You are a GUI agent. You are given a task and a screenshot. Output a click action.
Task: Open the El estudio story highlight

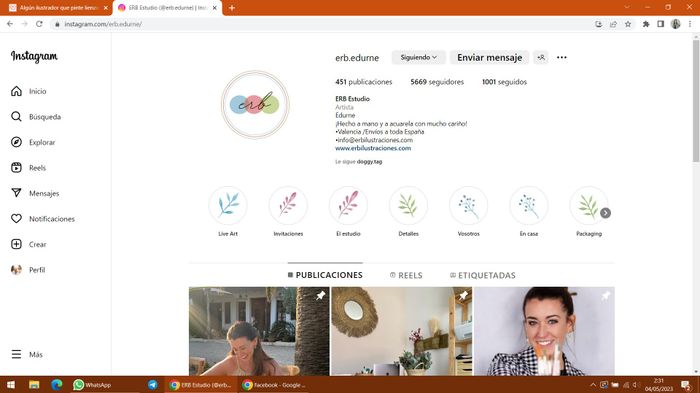pos(348,205)
